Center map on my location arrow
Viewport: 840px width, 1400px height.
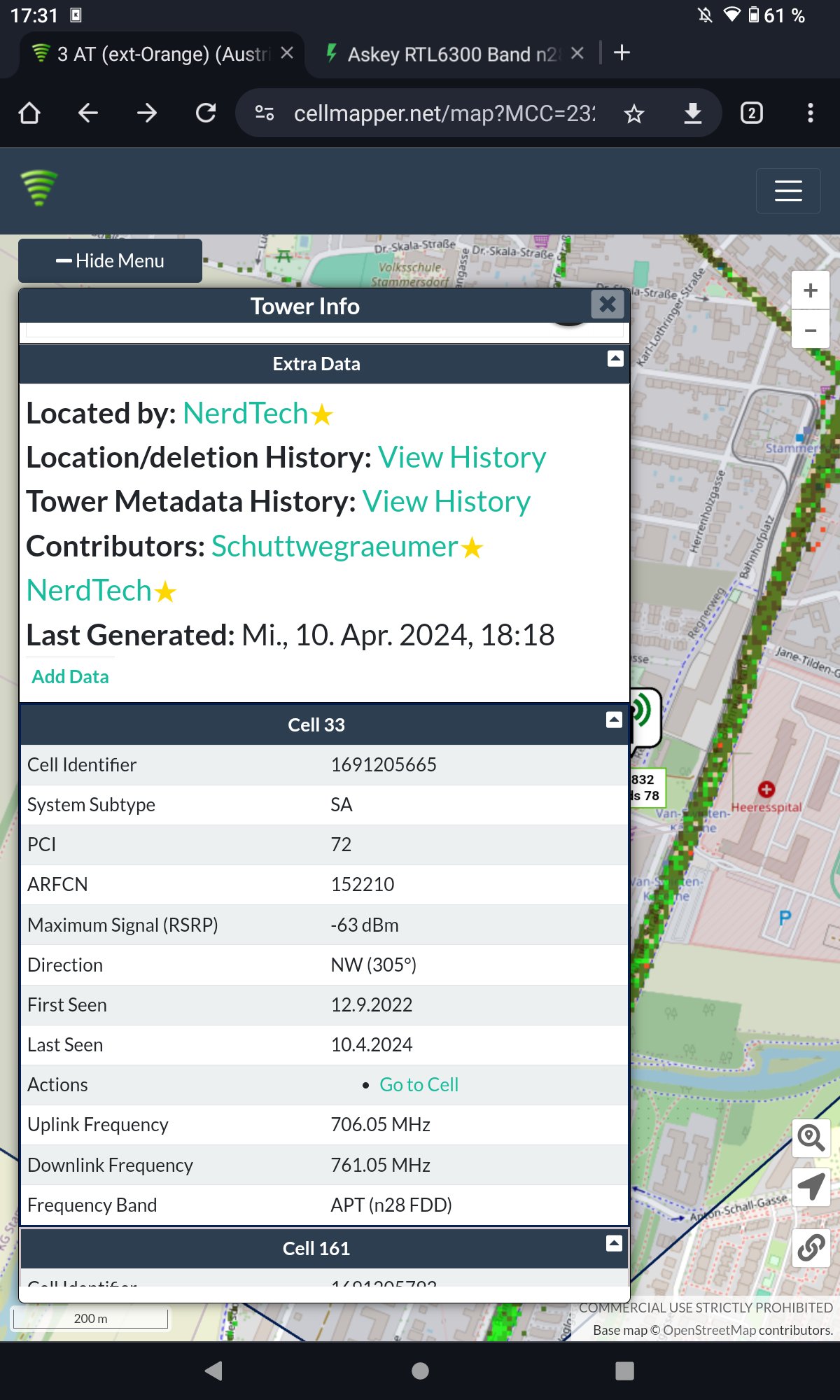(x=811, y=1187)
